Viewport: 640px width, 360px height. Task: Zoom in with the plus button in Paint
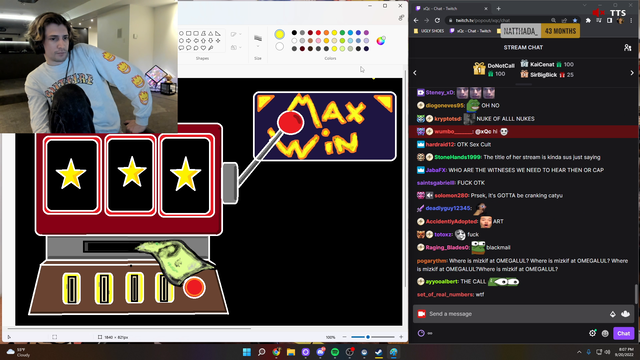(401, 337)
